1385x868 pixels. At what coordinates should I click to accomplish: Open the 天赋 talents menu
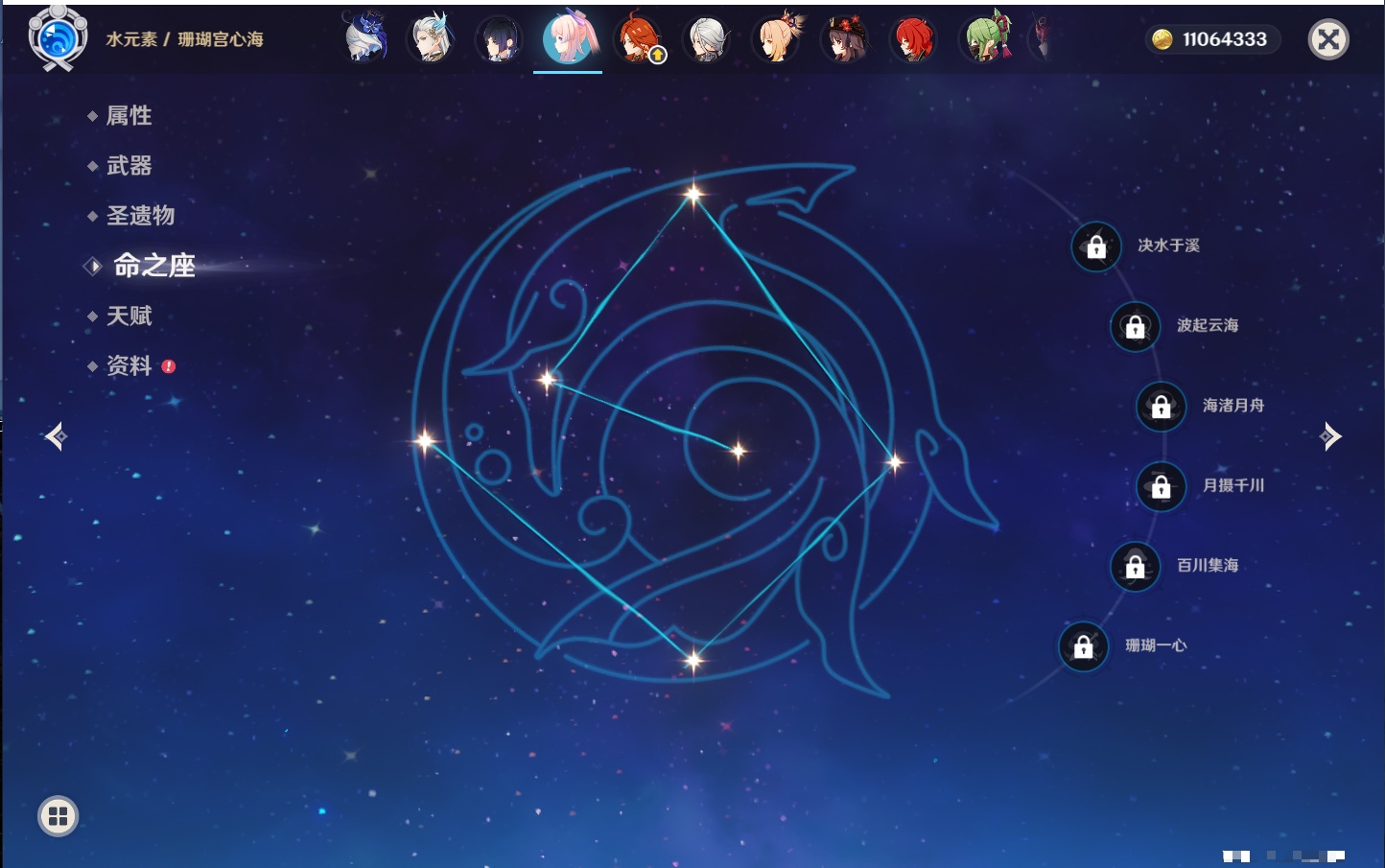point(129,316)
